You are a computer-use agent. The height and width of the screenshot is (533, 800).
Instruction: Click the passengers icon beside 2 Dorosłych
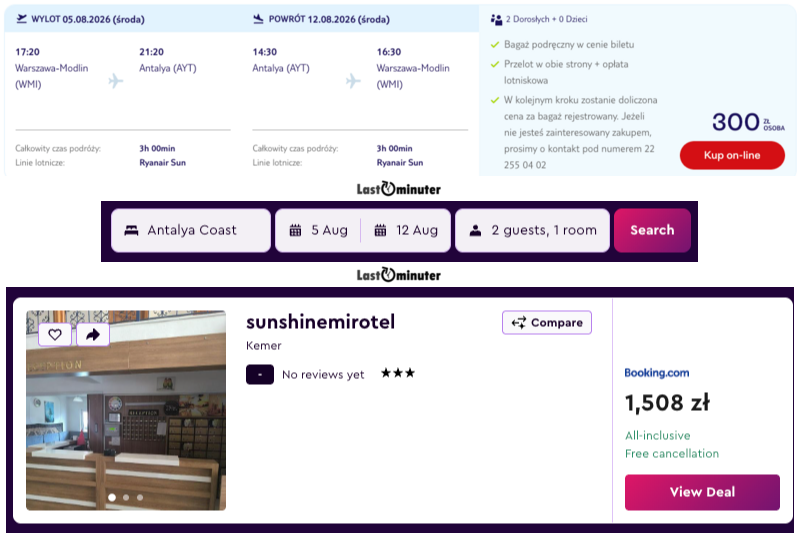point(496,19)
